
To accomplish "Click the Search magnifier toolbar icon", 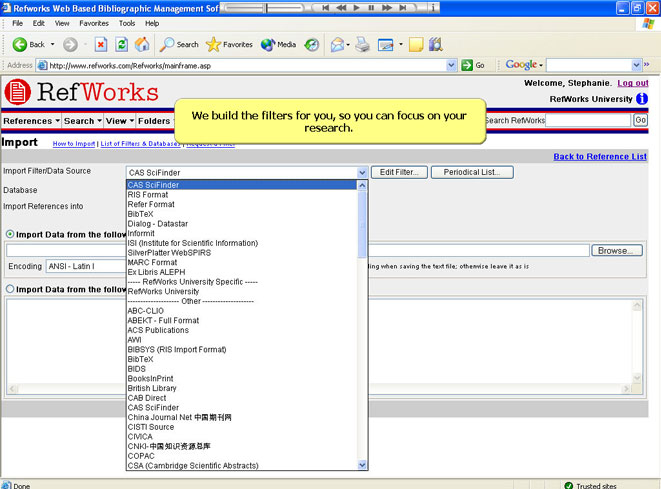I will (x=169, y=44).
